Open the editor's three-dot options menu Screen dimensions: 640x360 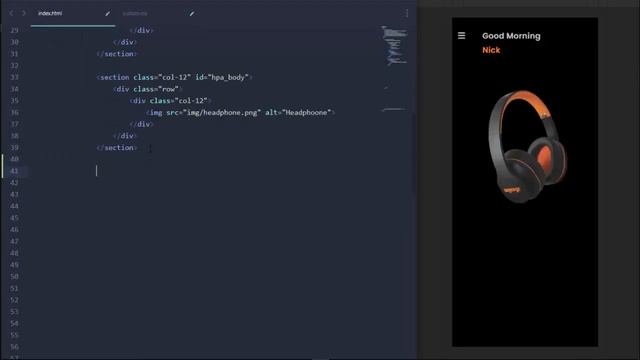407,13
